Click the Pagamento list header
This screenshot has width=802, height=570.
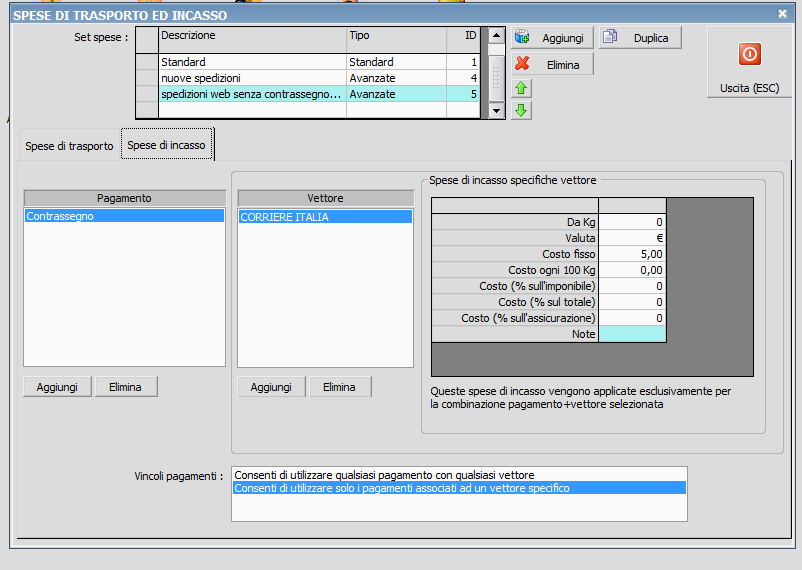click(124, 198)
